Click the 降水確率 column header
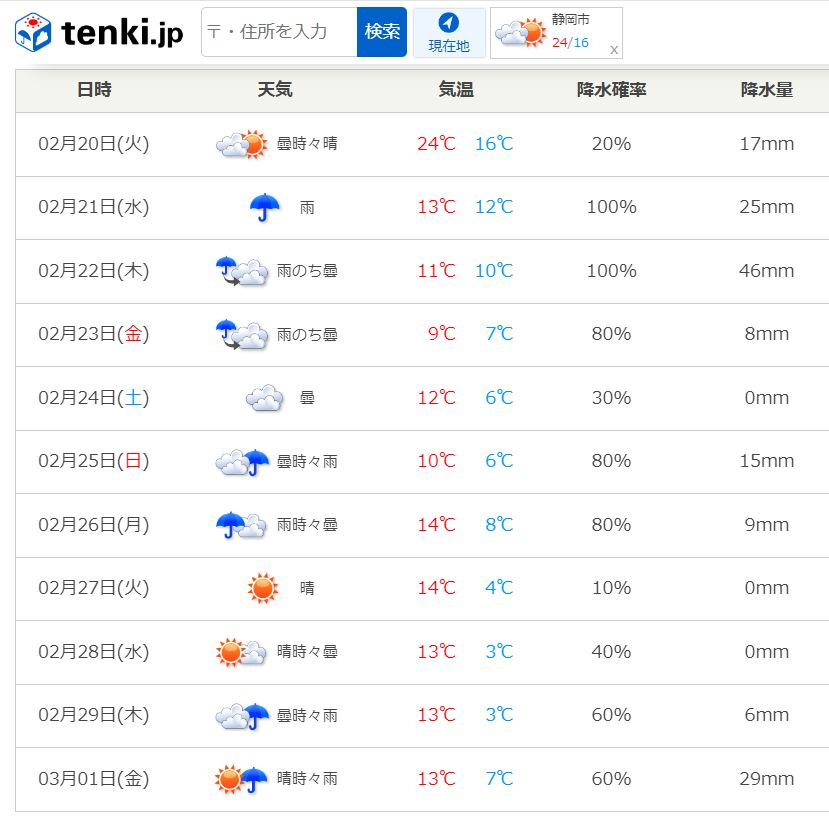 pos(611,90)
